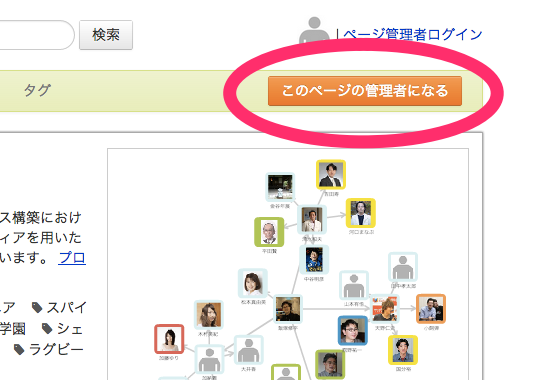The width and height of the screenshot is (545, 380).
Task: Open the シェ tag
Action: point(70,329)
